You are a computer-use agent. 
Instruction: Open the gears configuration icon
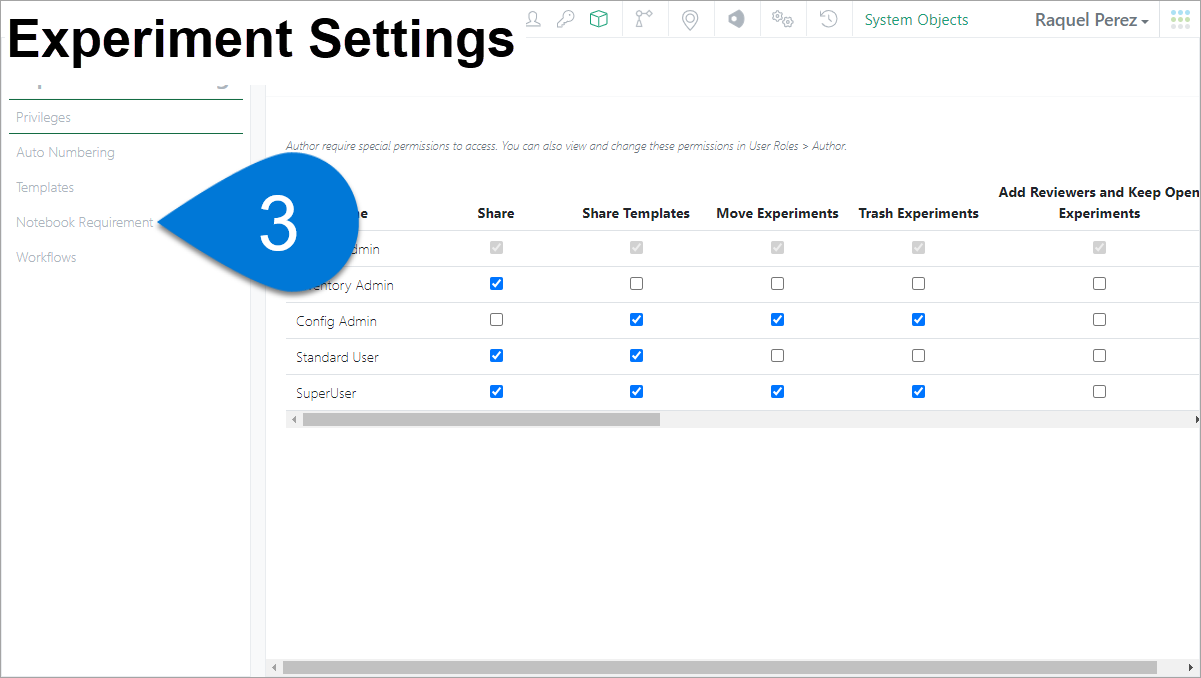782,19
